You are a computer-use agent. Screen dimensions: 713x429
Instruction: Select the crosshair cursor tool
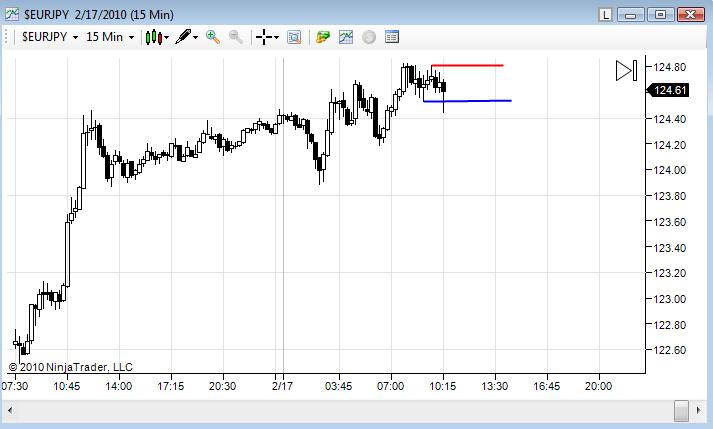tap(264, 37)
